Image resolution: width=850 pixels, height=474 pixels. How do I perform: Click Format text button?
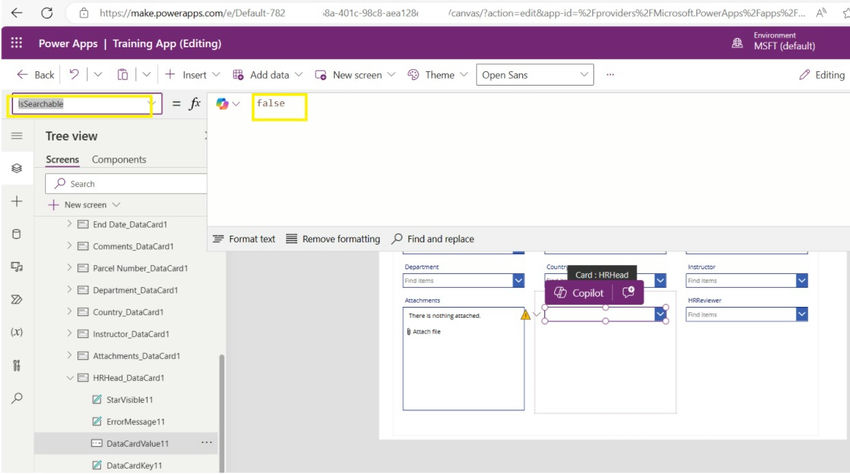click(x=244, y=239)
